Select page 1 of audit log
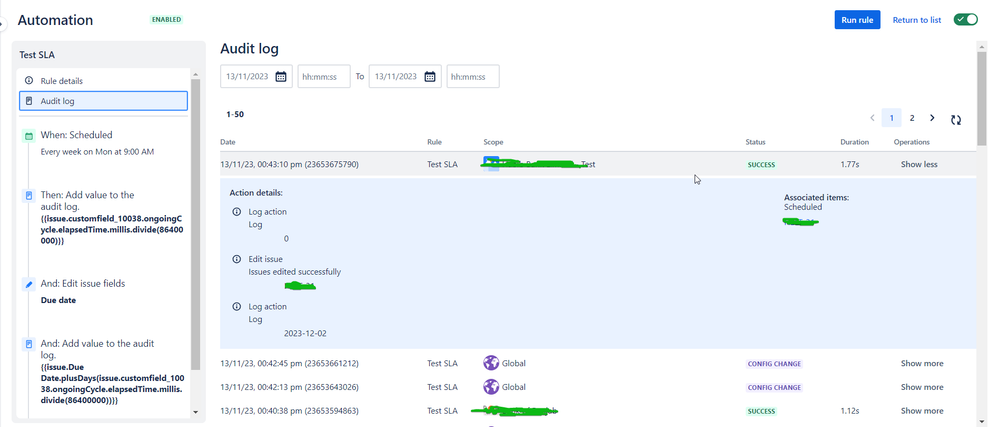Image resolution: width=999 pixels, height=427 pixels. pos(891,118)
